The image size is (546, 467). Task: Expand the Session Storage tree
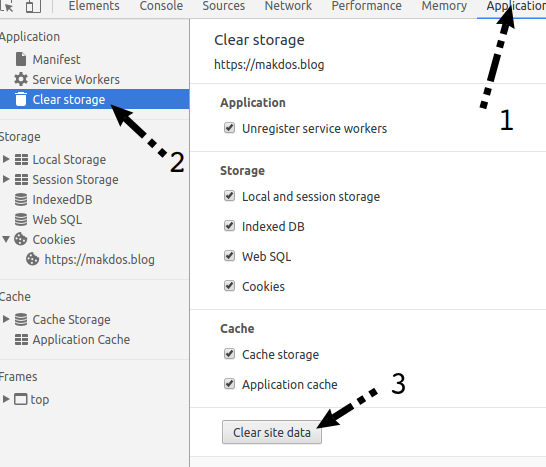click(x=6, y=179)
